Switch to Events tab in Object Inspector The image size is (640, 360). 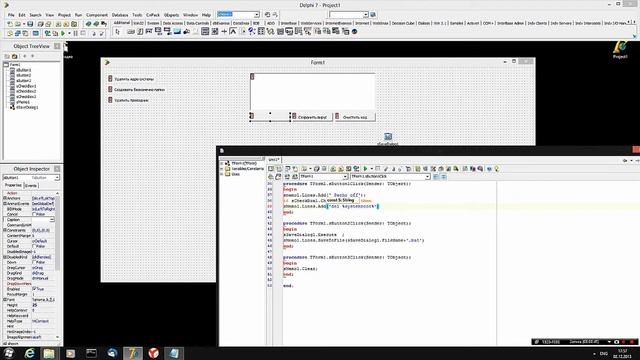(x=31, y=186)
